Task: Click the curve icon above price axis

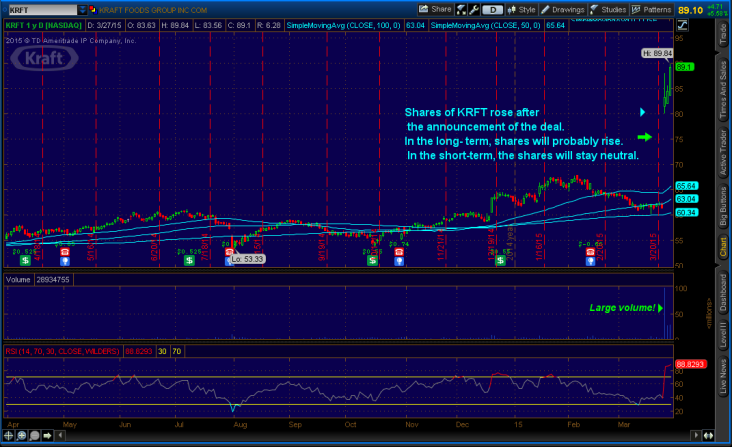Action: point(683,25)
